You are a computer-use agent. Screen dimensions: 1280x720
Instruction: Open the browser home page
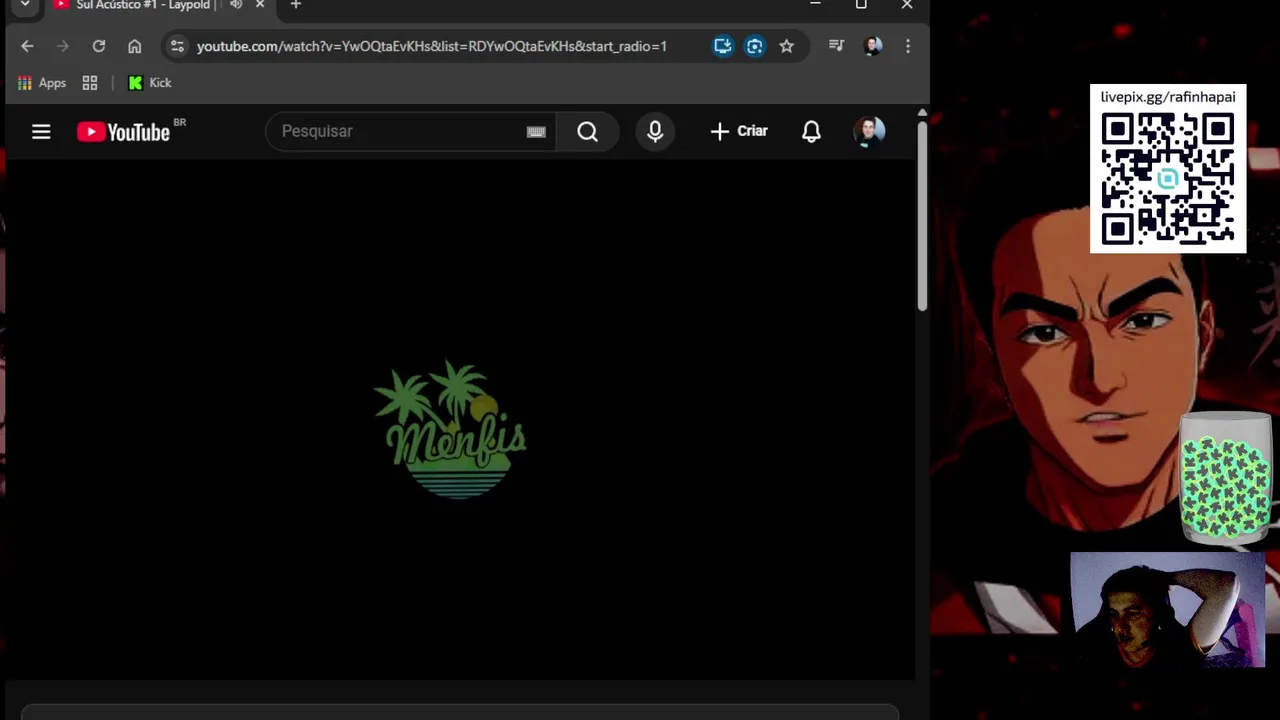(x=135, y=46)
